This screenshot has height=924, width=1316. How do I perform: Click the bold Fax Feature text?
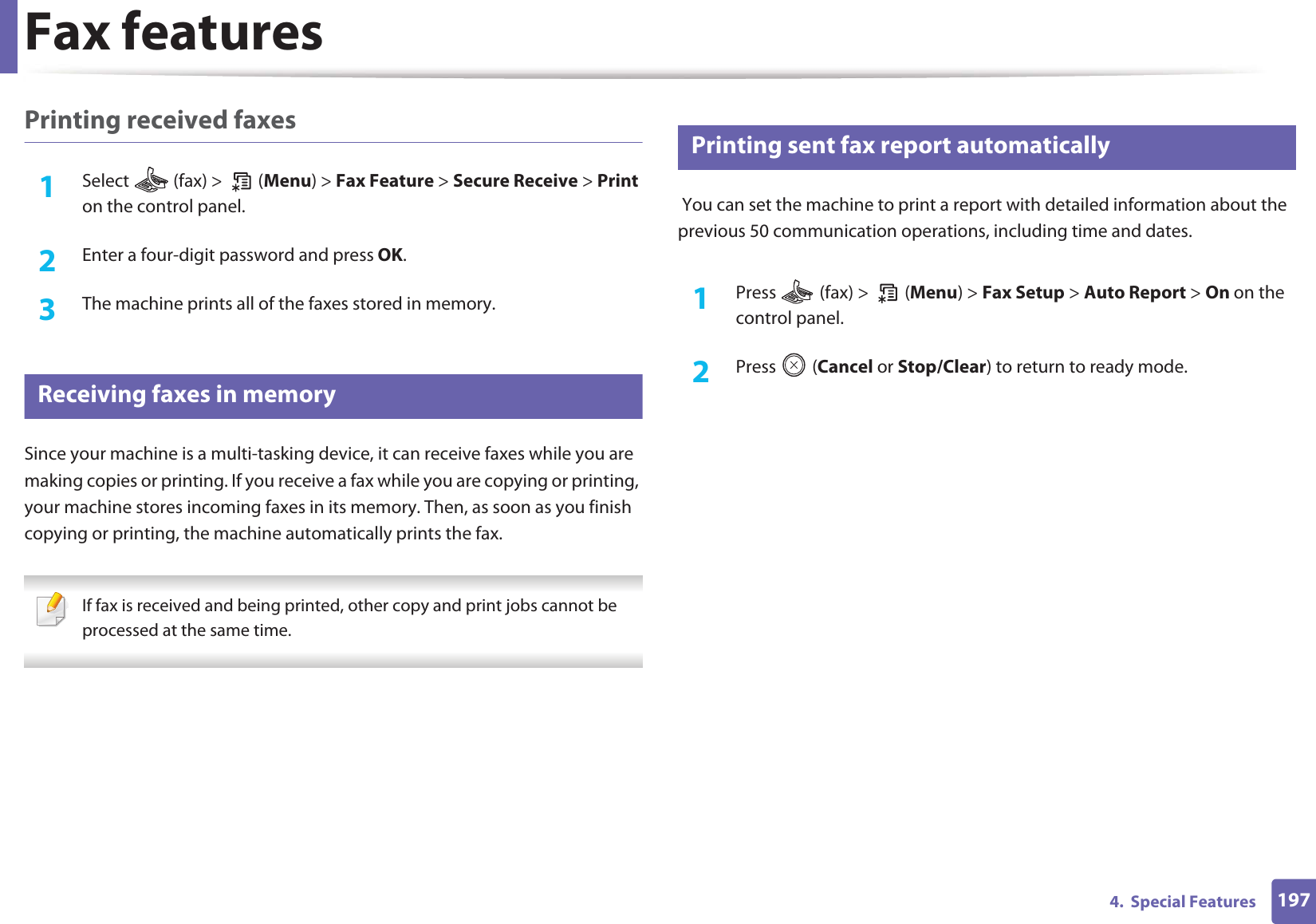pyautogui.click(x=384, y=181)
